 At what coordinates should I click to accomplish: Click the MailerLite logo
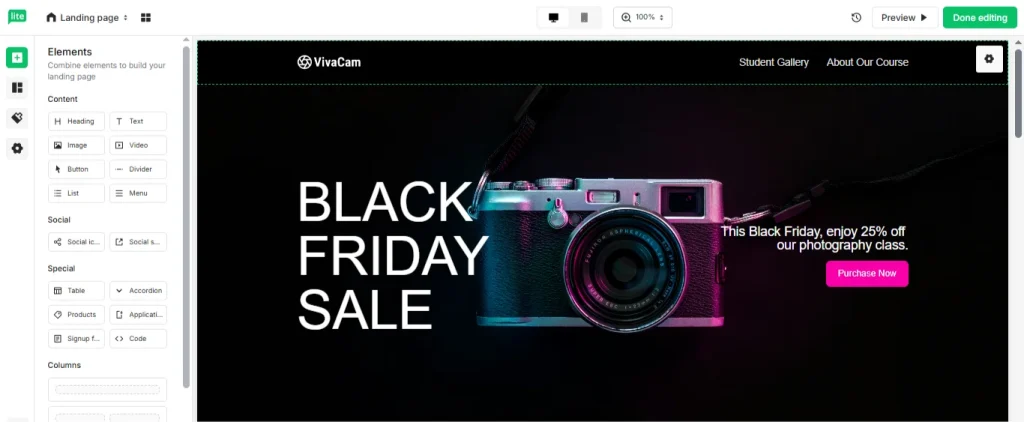point(17,17)
